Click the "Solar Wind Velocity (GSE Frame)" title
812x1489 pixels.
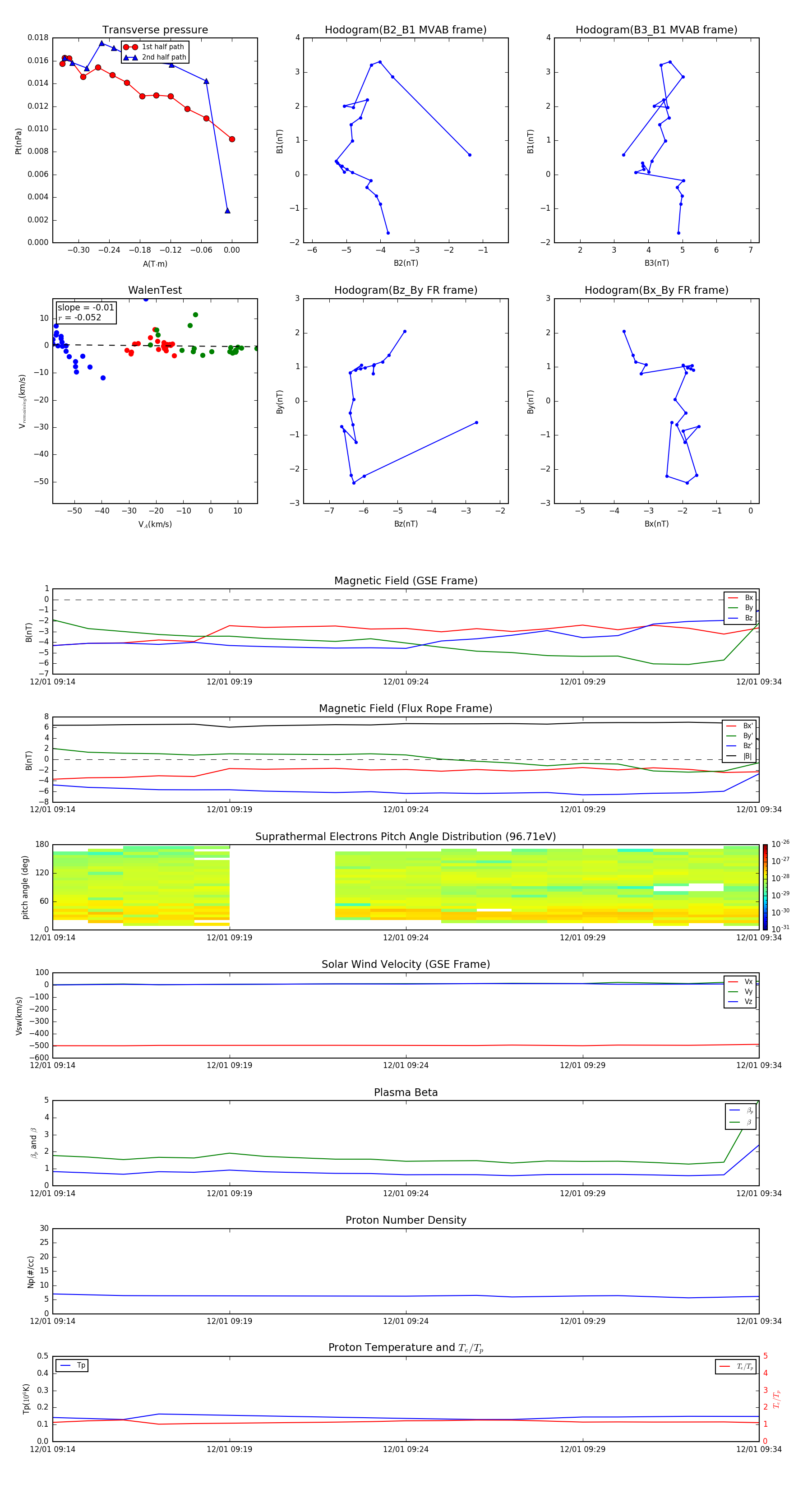click(x=406, y=965)
